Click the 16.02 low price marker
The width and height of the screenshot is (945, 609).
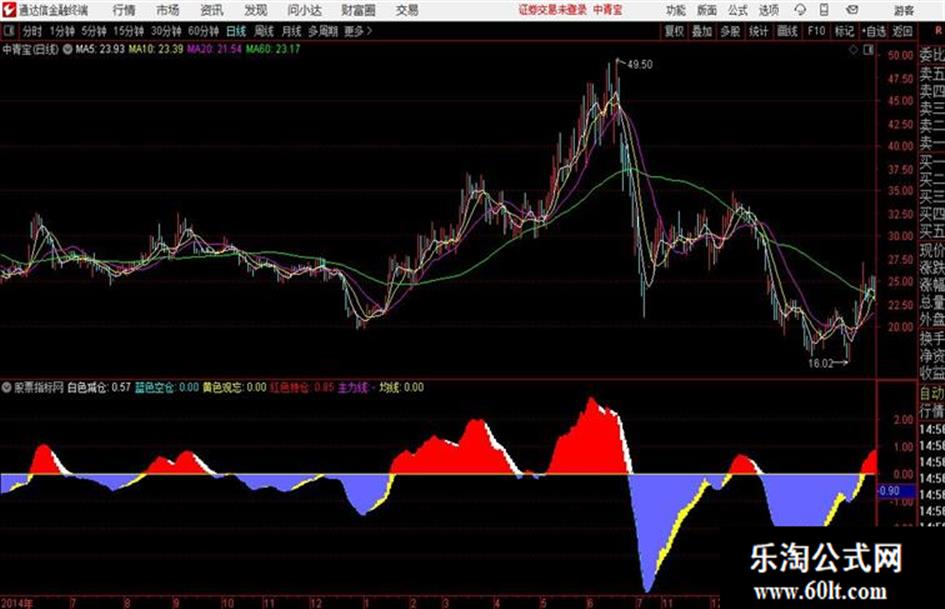(x=820, y=364)
